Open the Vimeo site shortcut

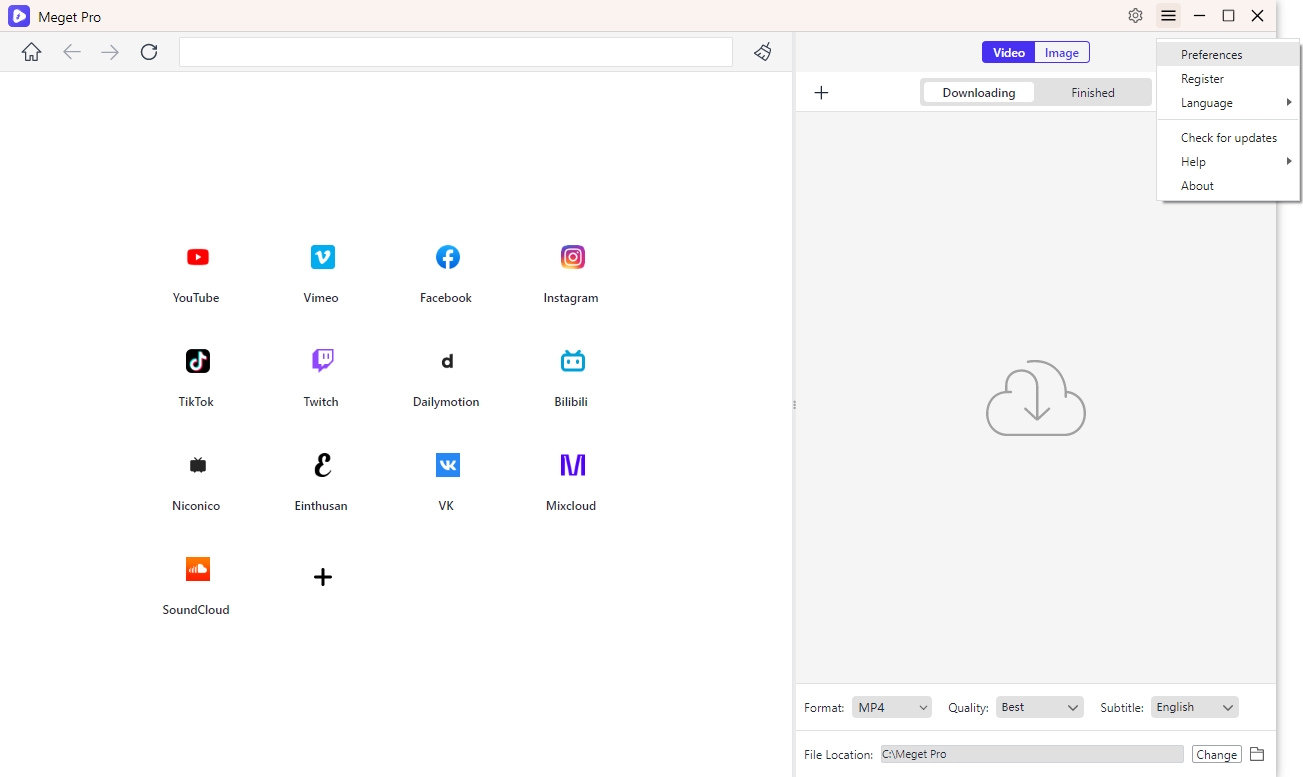click(322, 257)
